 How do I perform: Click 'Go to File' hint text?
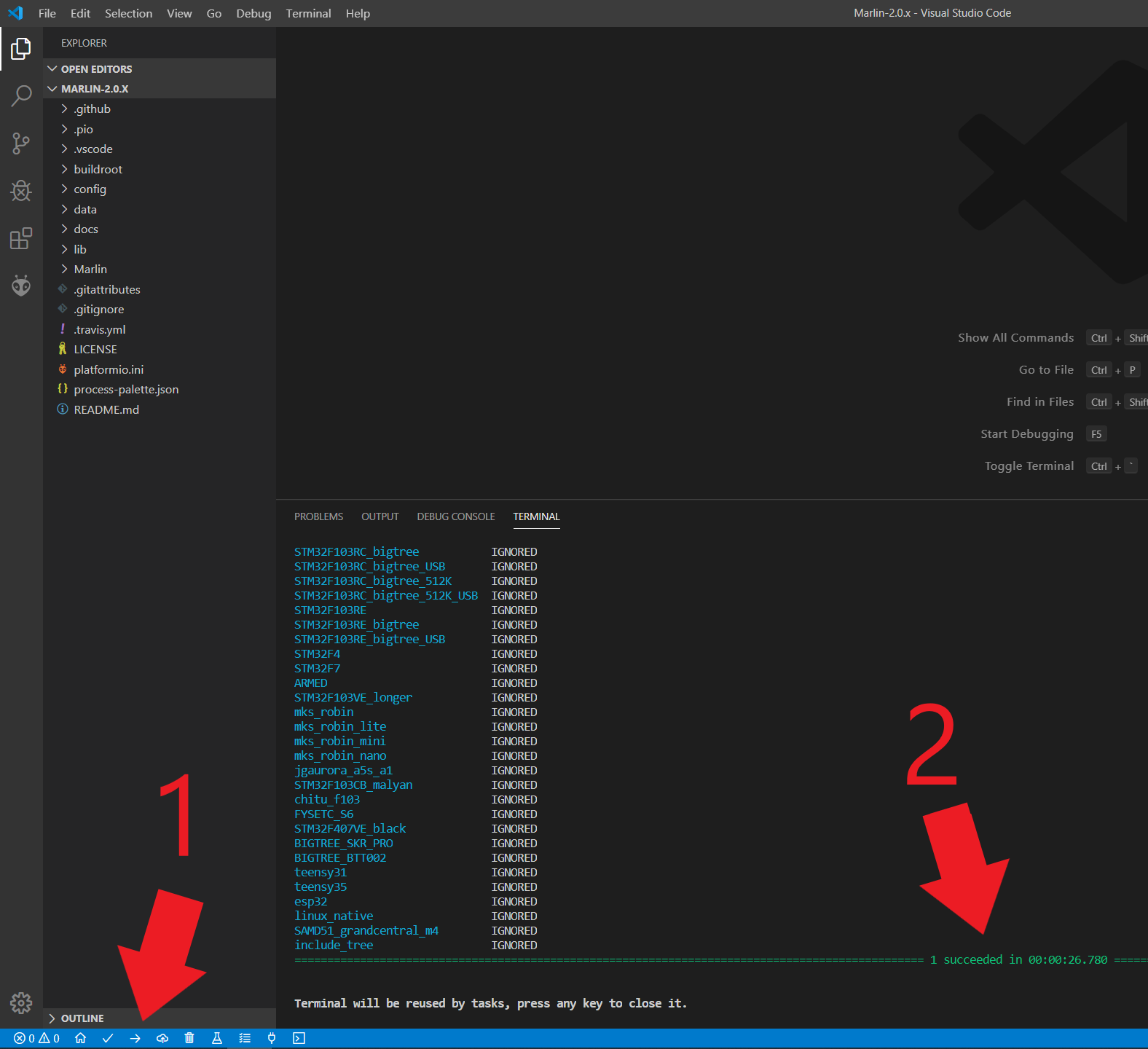(1046, 370)
